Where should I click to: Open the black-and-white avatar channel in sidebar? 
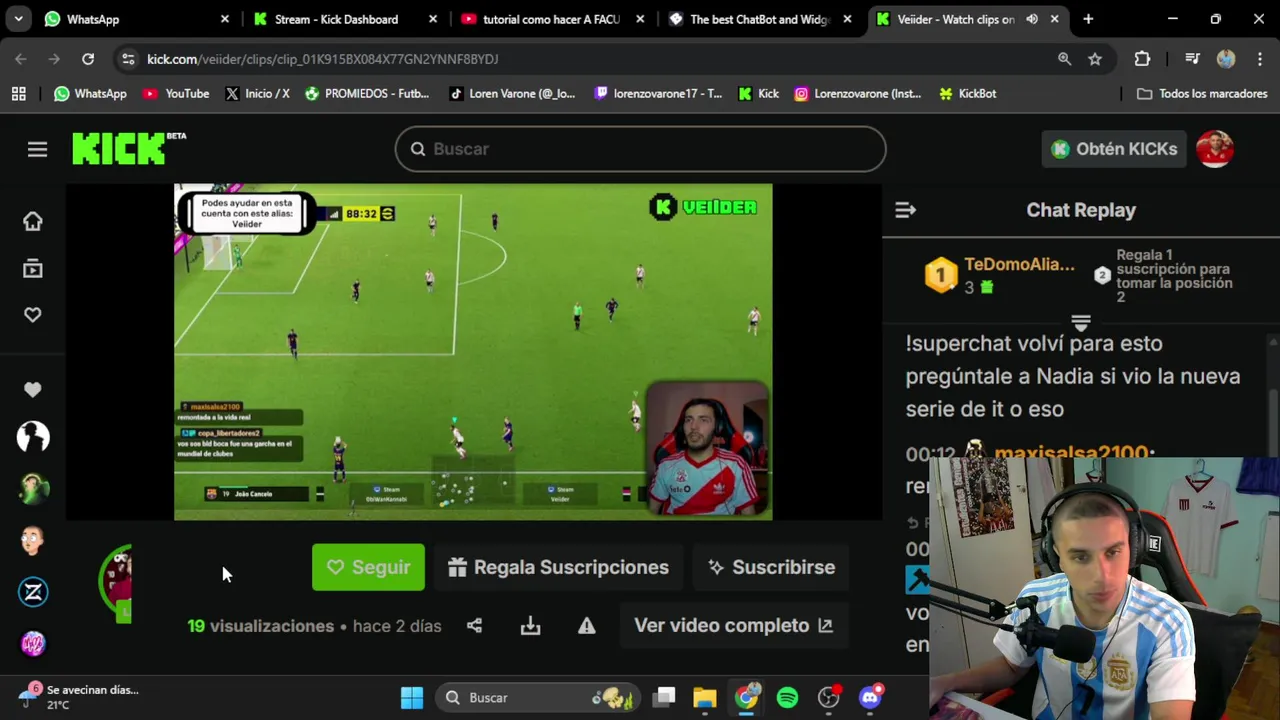tap(33, 437)
